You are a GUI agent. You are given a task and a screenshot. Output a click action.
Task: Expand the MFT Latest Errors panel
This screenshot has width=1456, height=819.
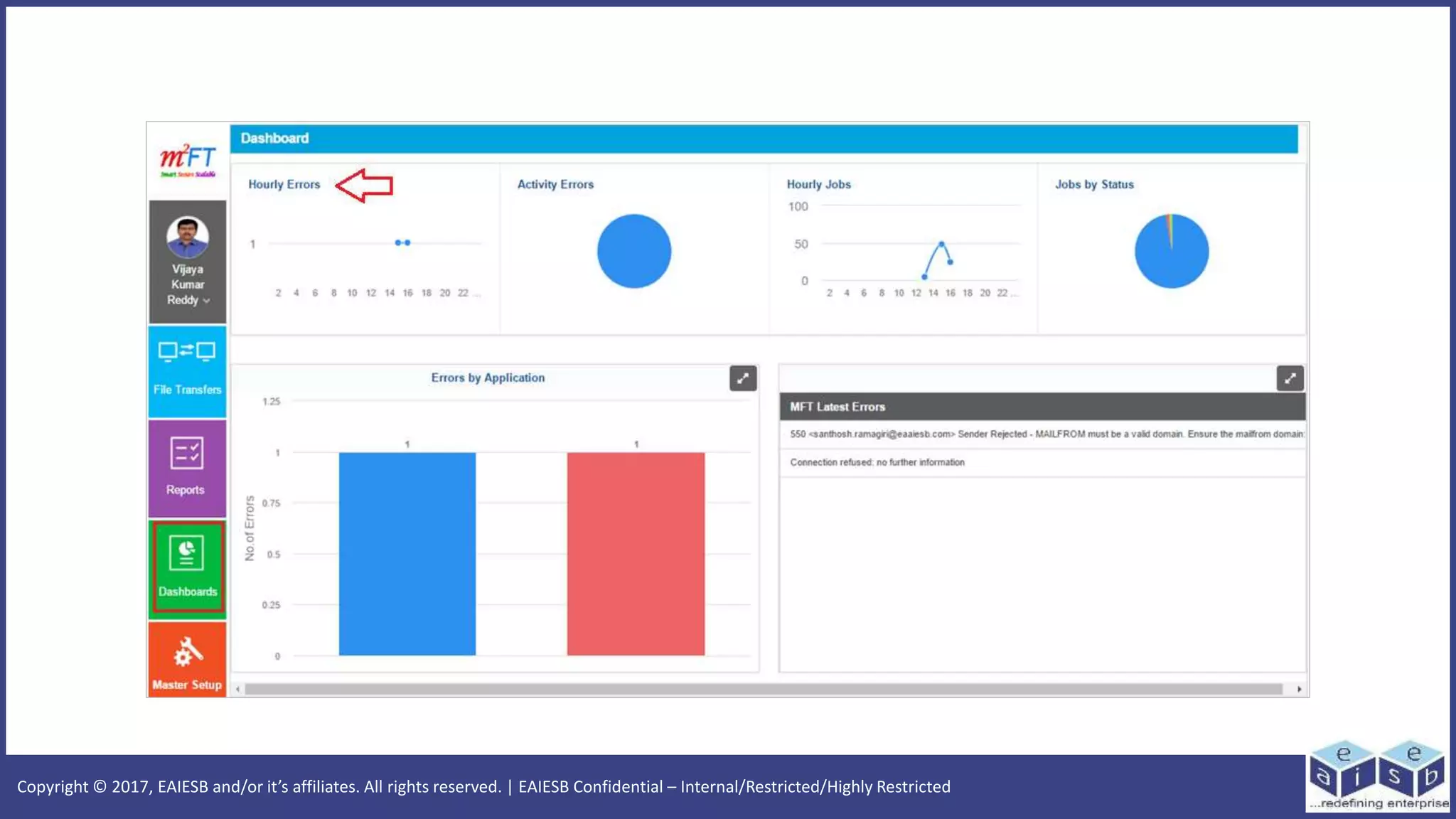click(1290, 378)
